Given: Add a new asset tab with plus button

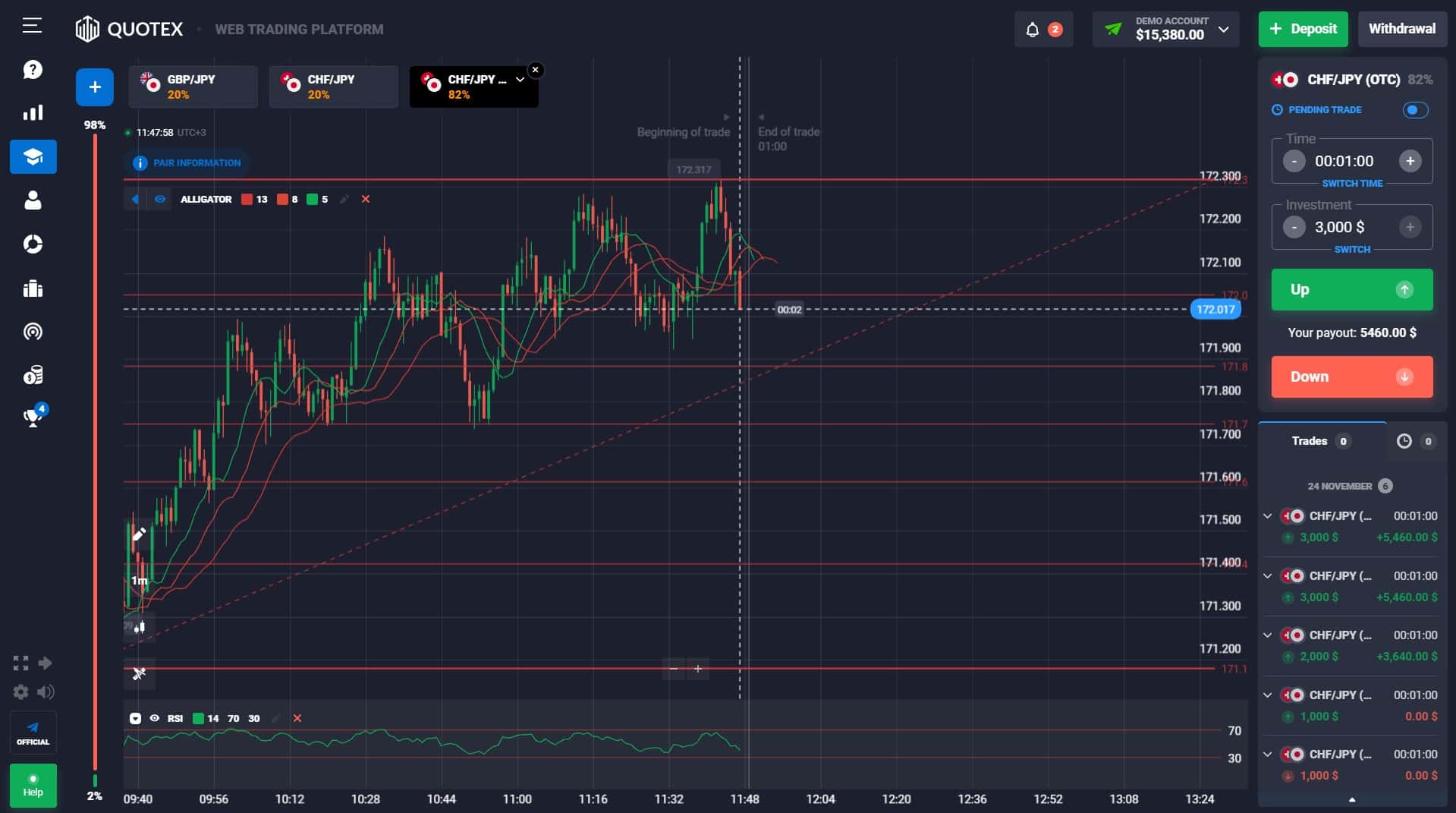Looking at the screenshot, I should click(95, 87).
